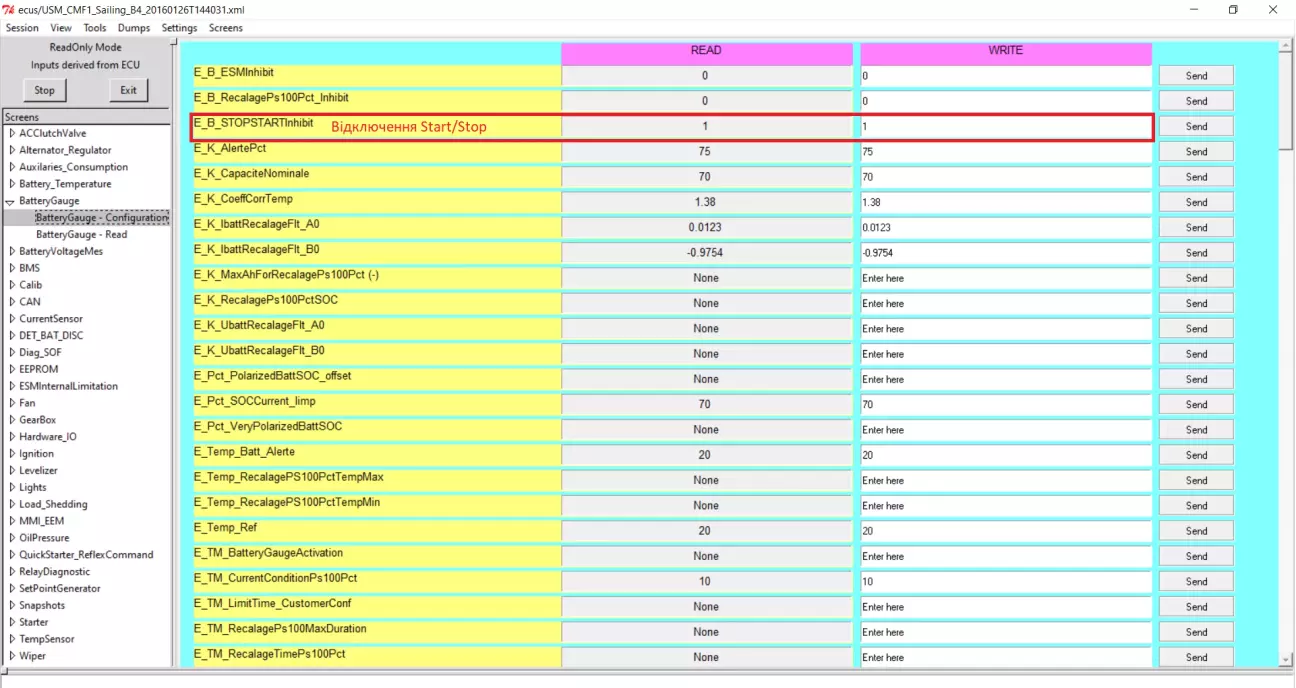The width and height of the screenshot is (1296, 688).
Task: Select the CurrentSensor tree item
Action: click(51, 319)
